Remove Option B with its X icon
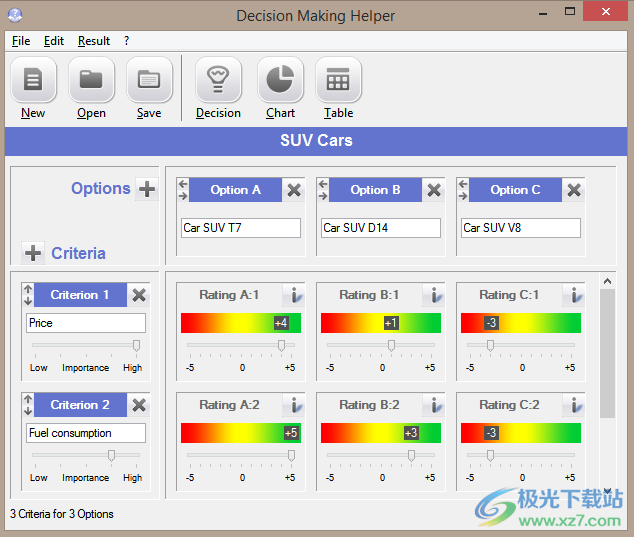 click(x=433, y=190)
